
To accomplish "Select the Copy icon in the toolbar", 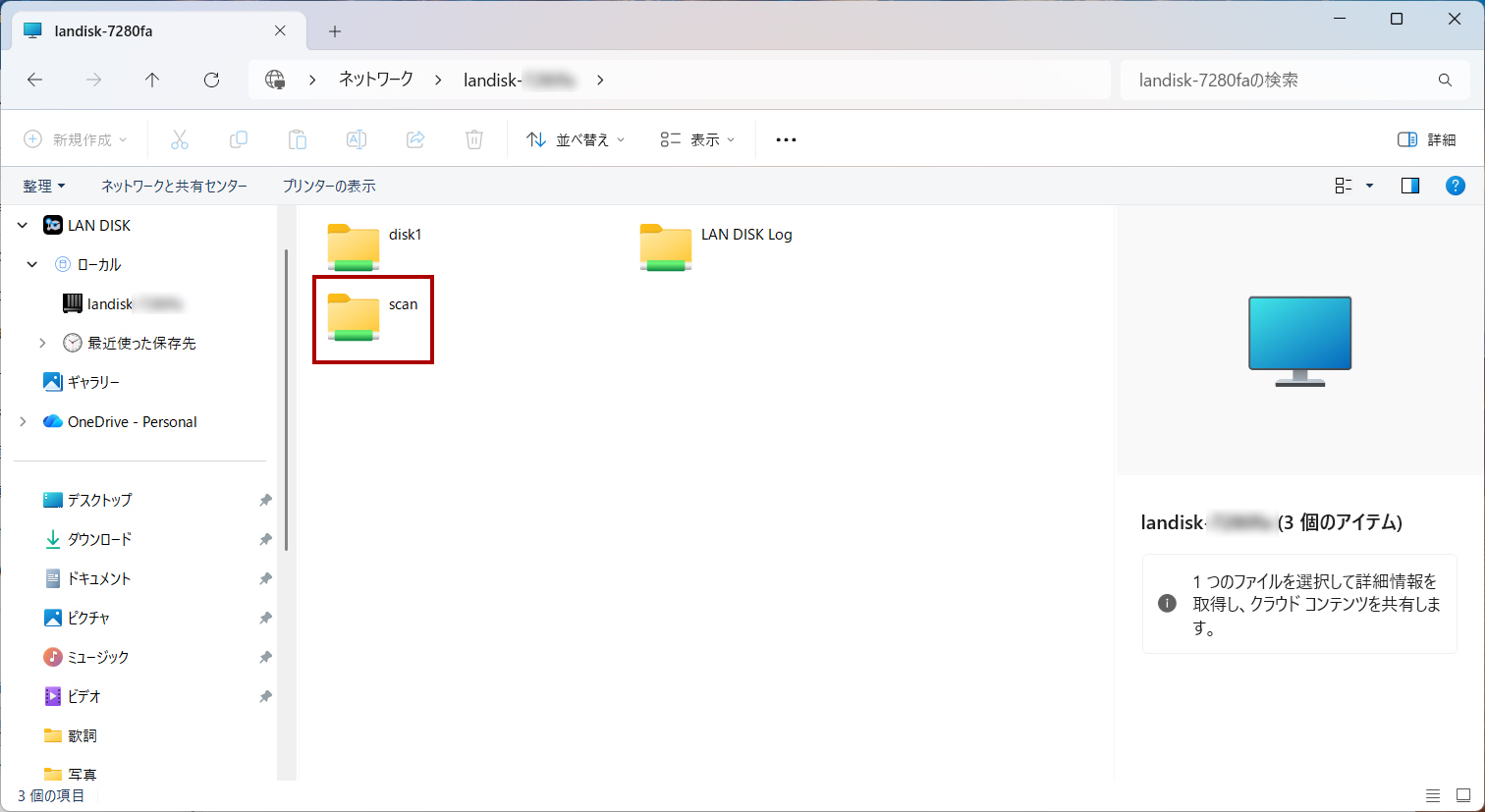I will tap(238, 138).
